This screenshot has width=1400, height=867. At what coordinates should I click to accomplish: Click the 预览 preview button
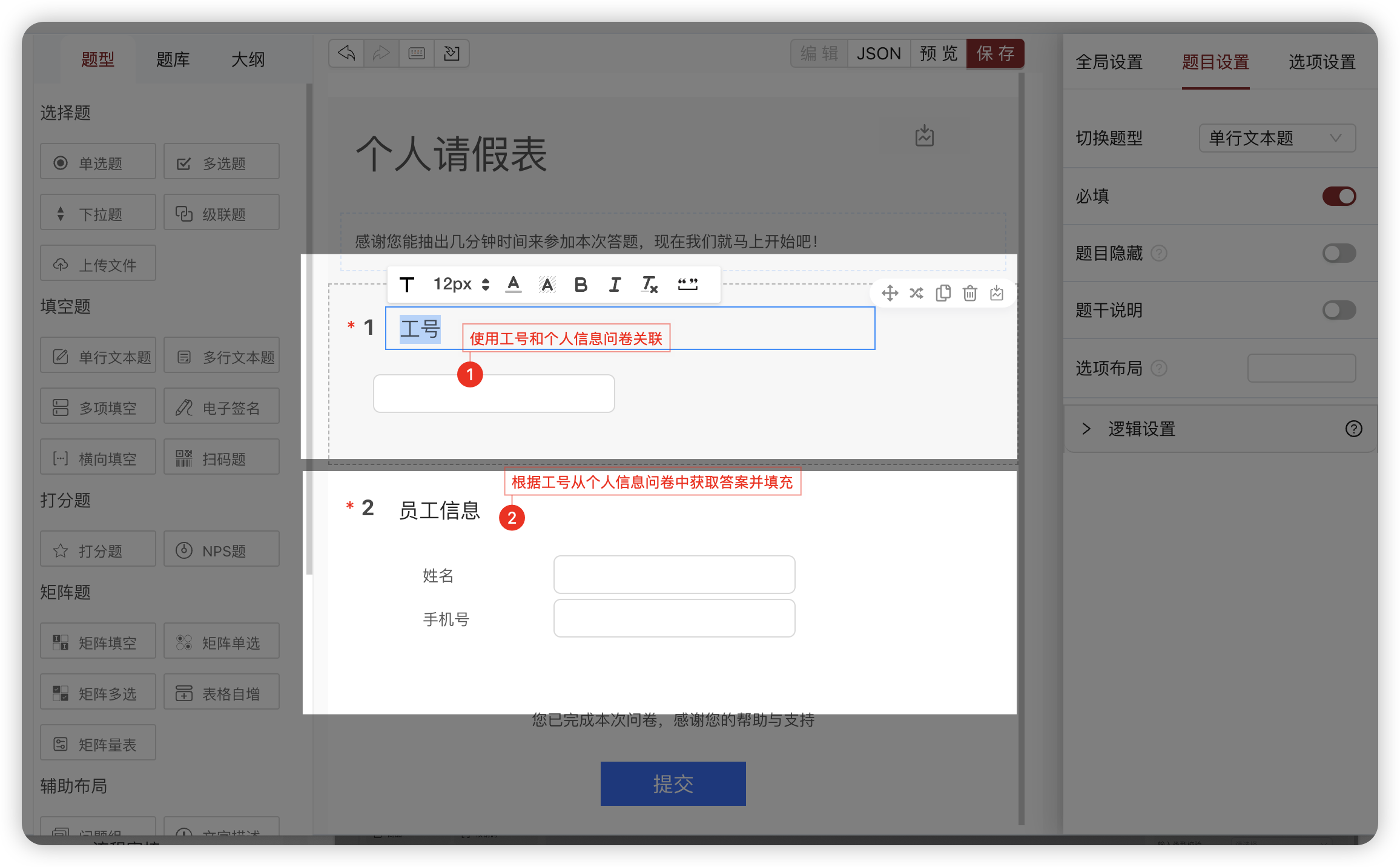pos(939,53)
